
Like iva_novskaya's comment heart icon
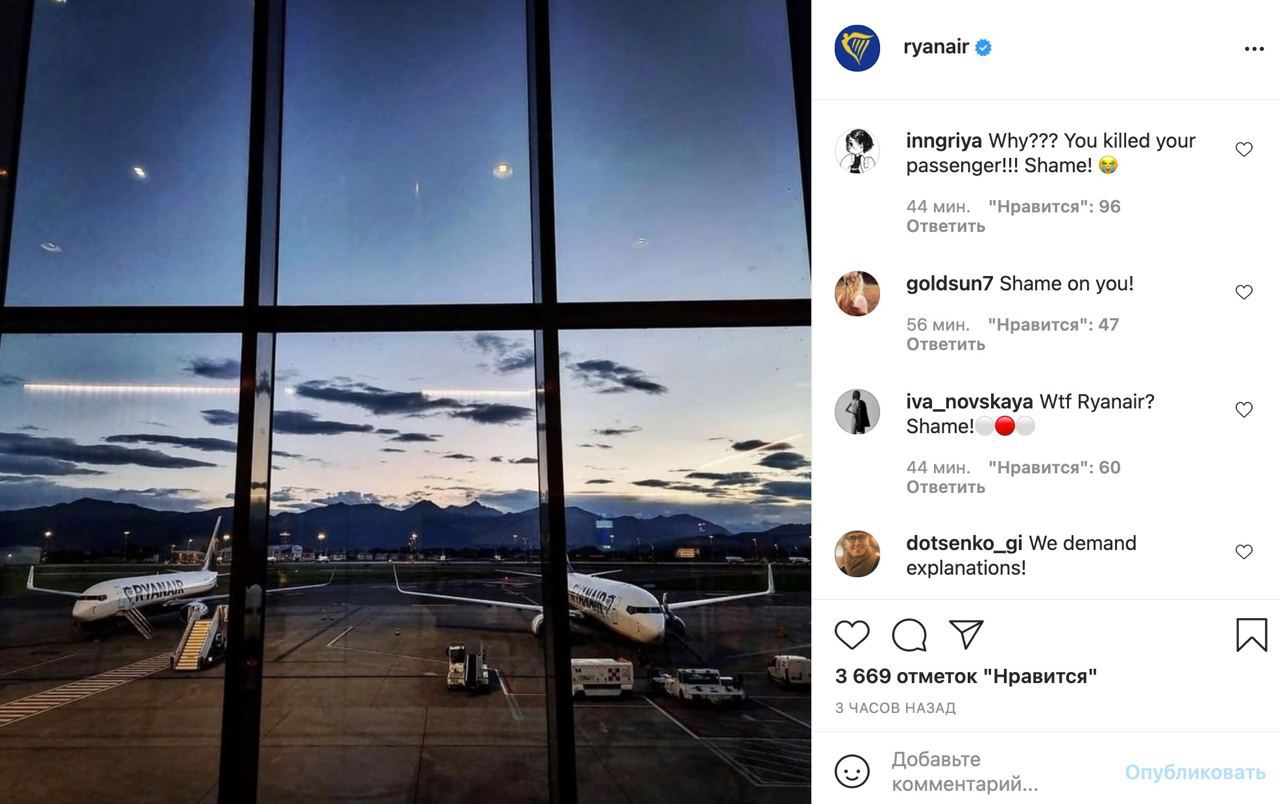(x=1244, y=409)
